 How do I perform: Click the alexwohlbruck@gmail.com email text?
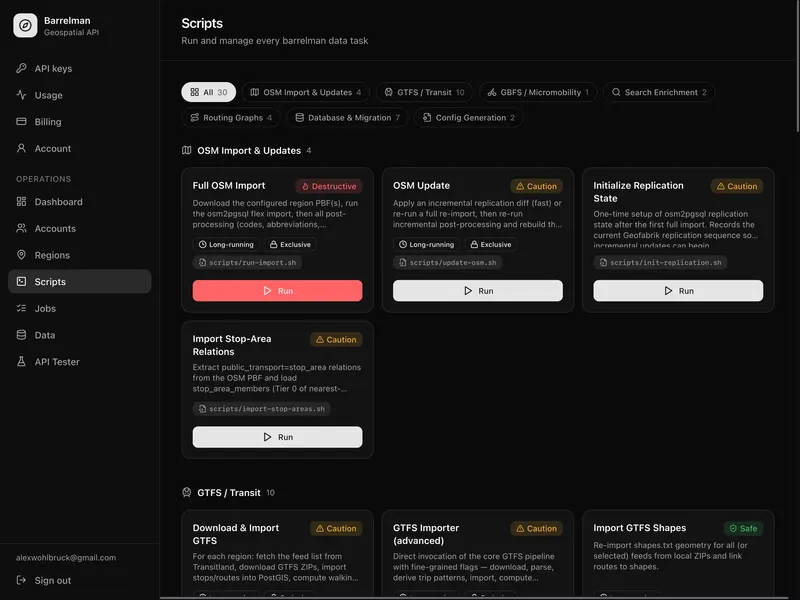coord(66,558)
